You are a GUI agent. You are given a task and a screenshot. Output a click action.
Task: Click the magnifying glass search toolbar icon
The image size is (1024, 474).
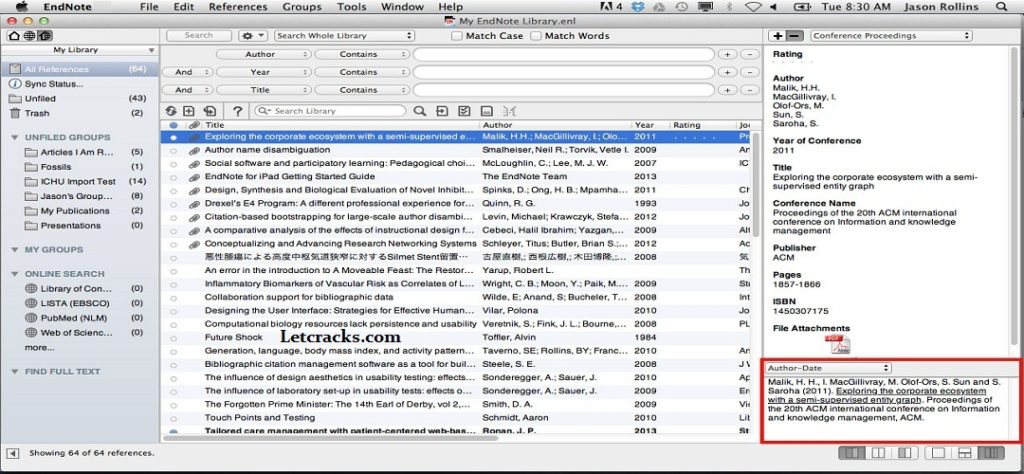click(x=419, y=111)
